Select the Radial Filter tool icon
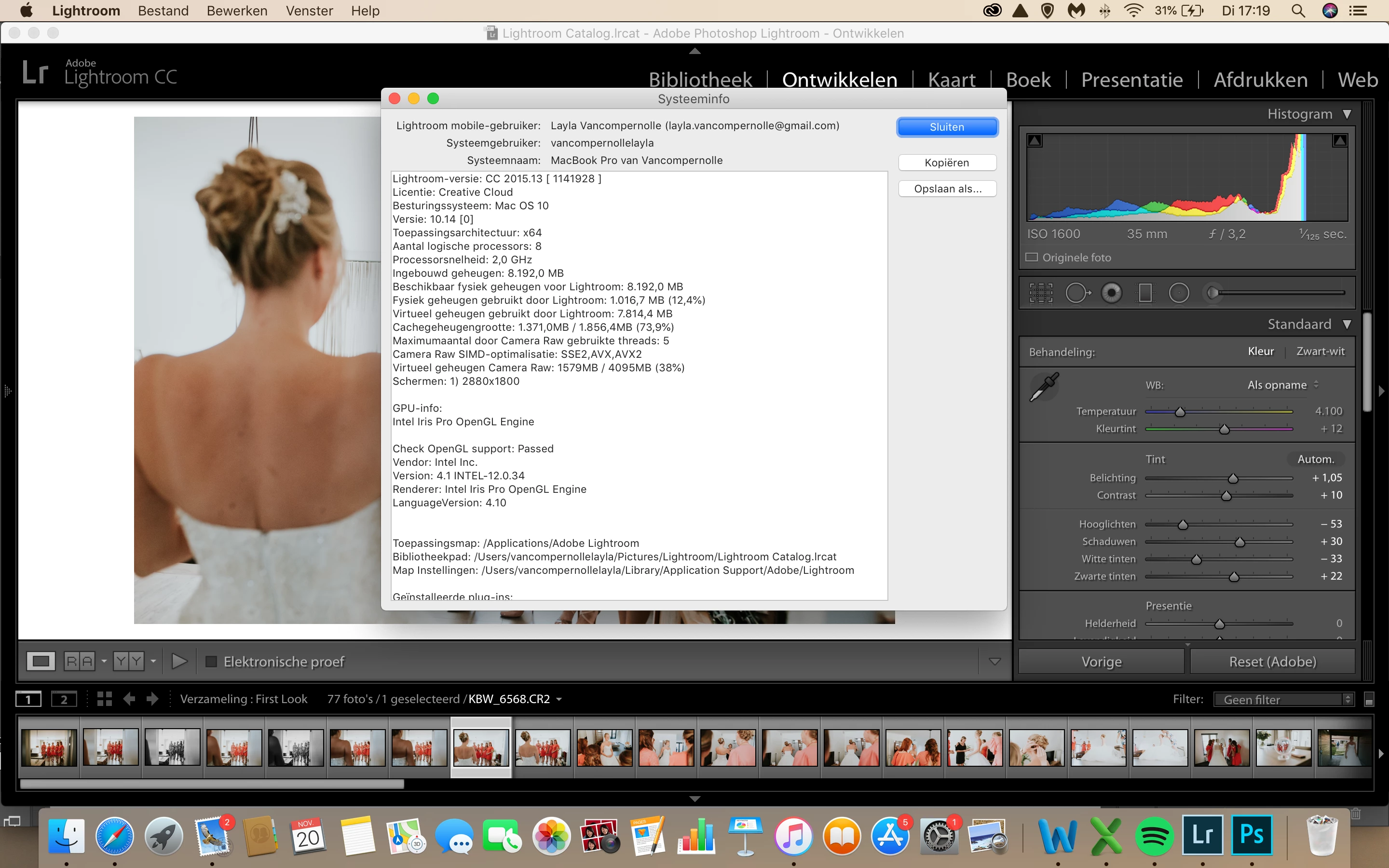The image size is (1389, 868). click(1179, 293)
